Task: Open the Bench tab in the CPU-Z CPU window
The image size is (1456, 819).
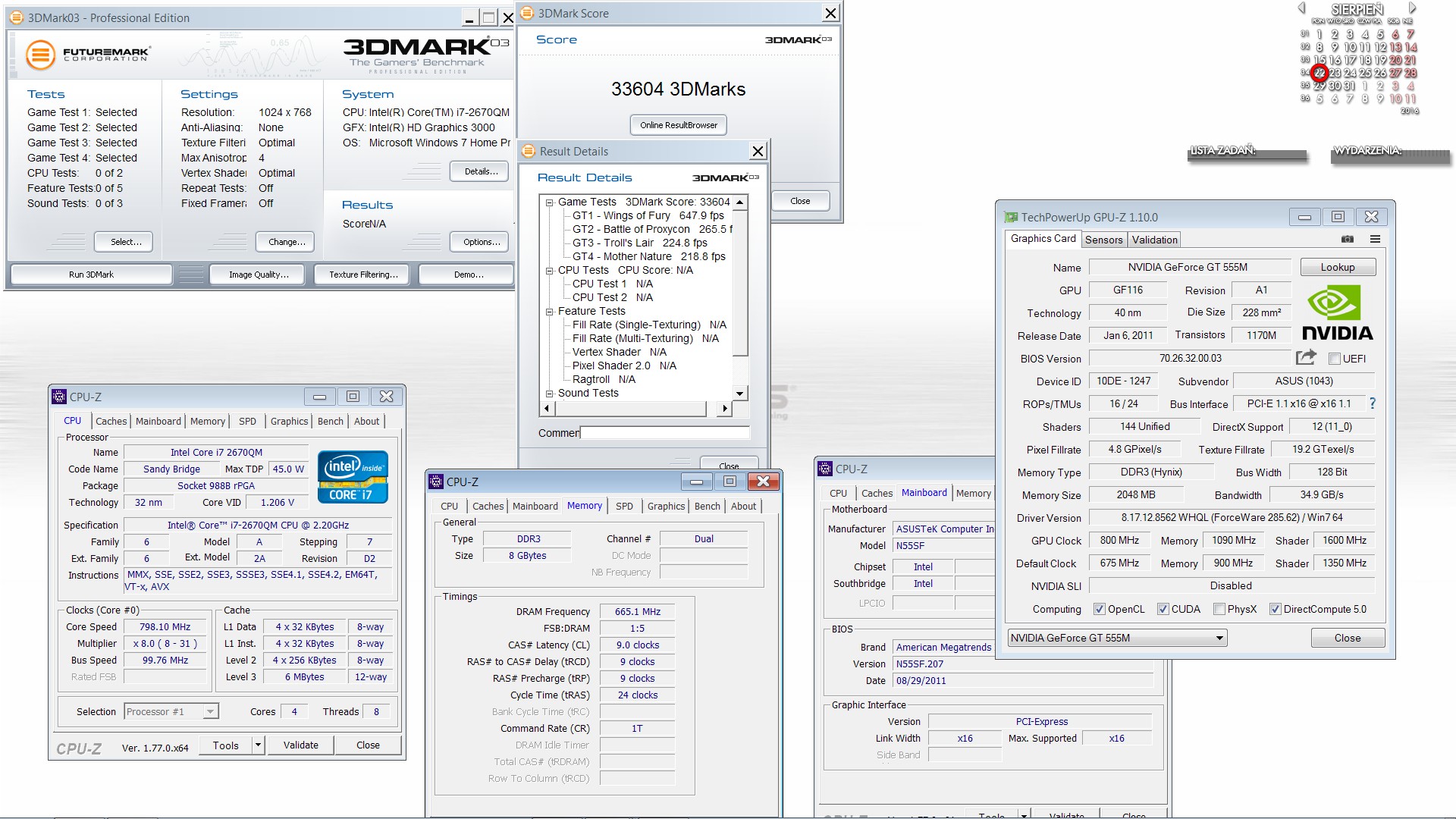Action: point(330,421)
